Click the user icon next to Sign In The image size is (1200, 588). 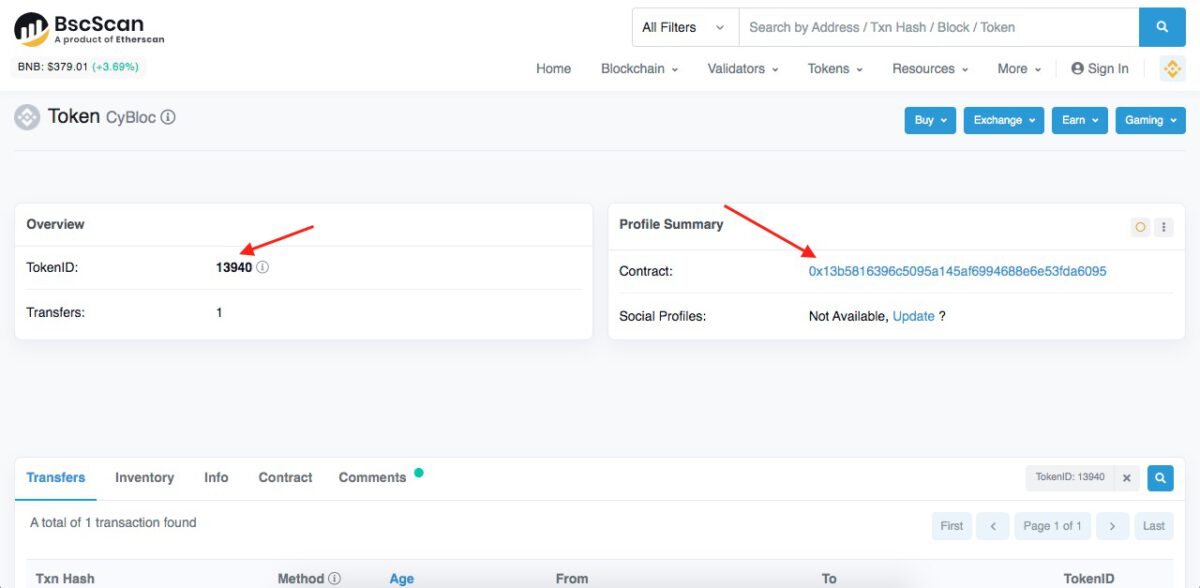[1077, 69]
